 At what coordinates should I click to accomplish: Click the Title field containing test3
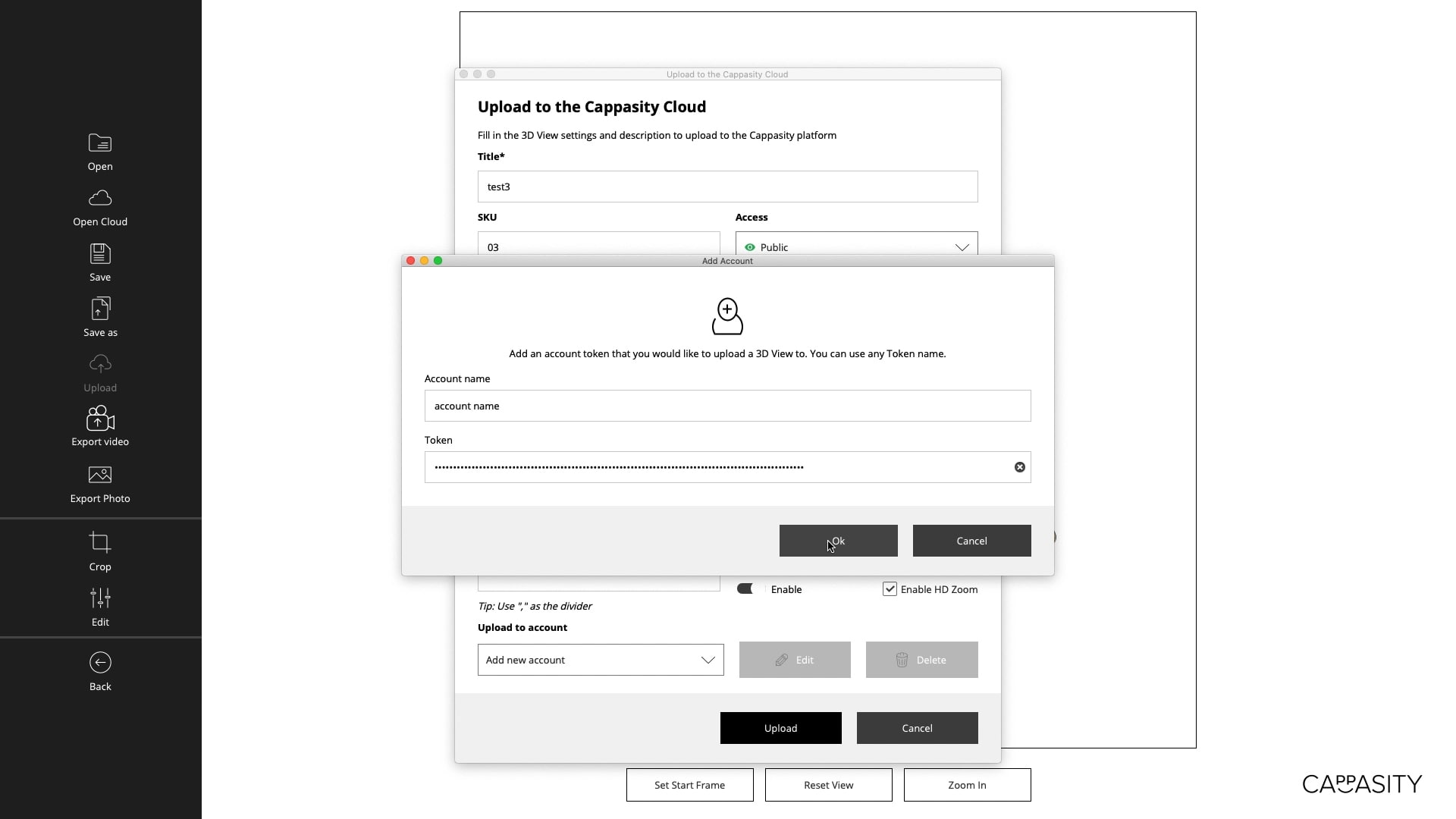728,187
